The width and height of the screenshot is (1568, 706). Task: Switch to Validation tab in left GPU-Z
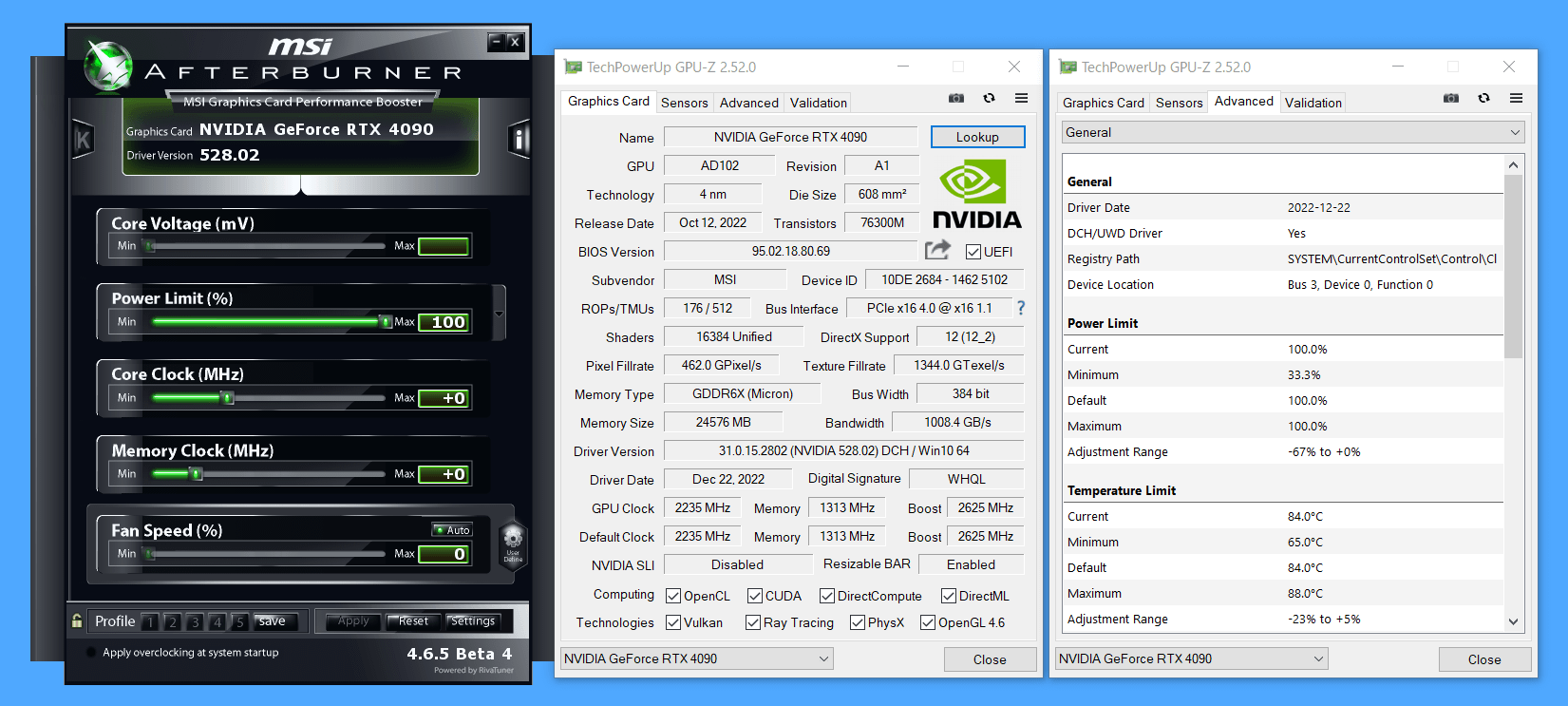(819, 103)
